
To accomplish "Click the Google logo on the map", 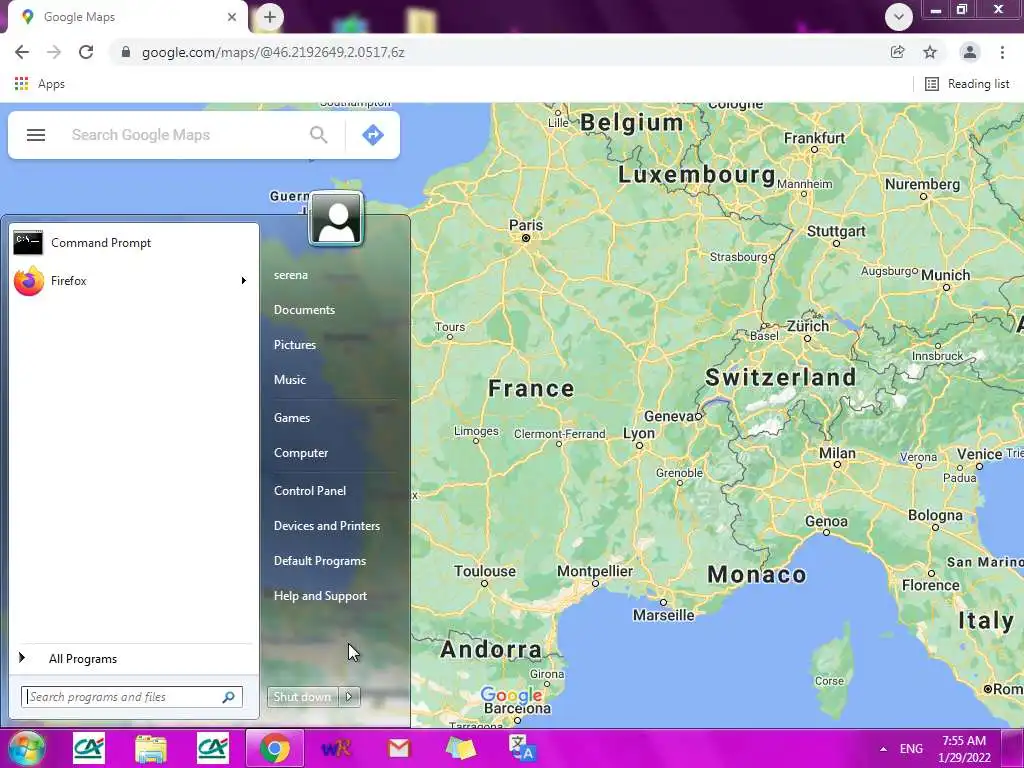I will point(511,695).
